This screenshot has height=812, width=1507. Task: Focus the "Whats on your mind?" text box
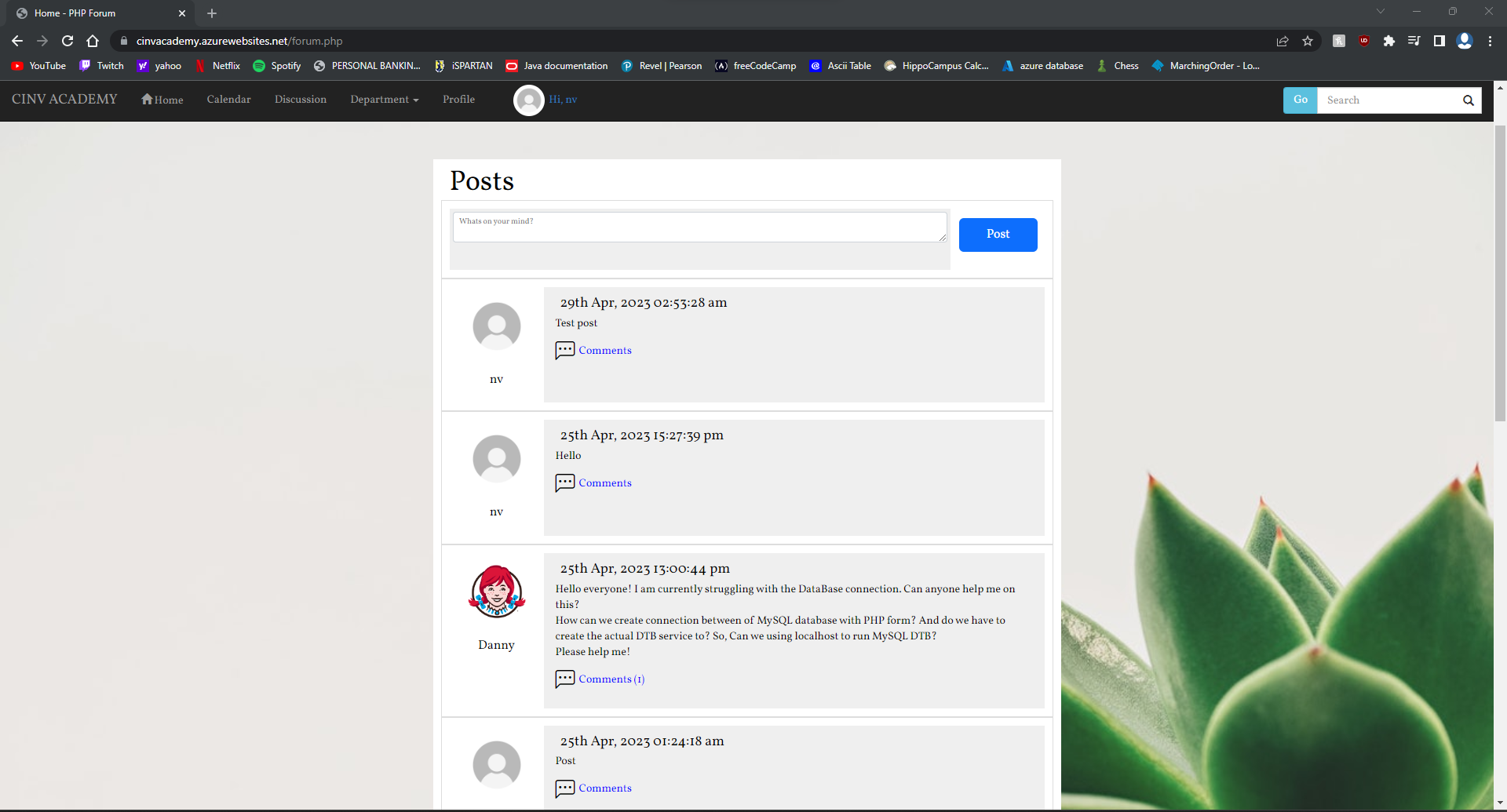click(x=700, y=227)
